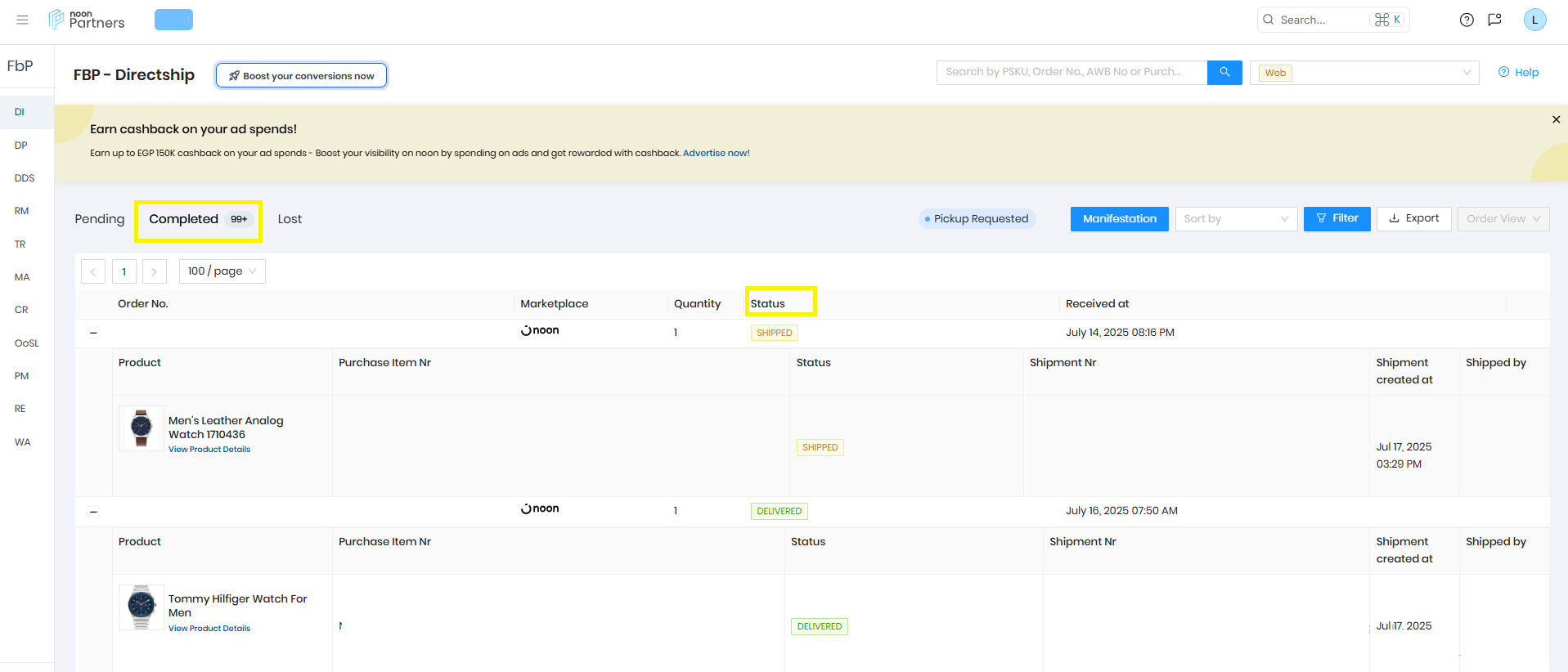
Task: Open RM in the sidebar
Action: point(22,211)
